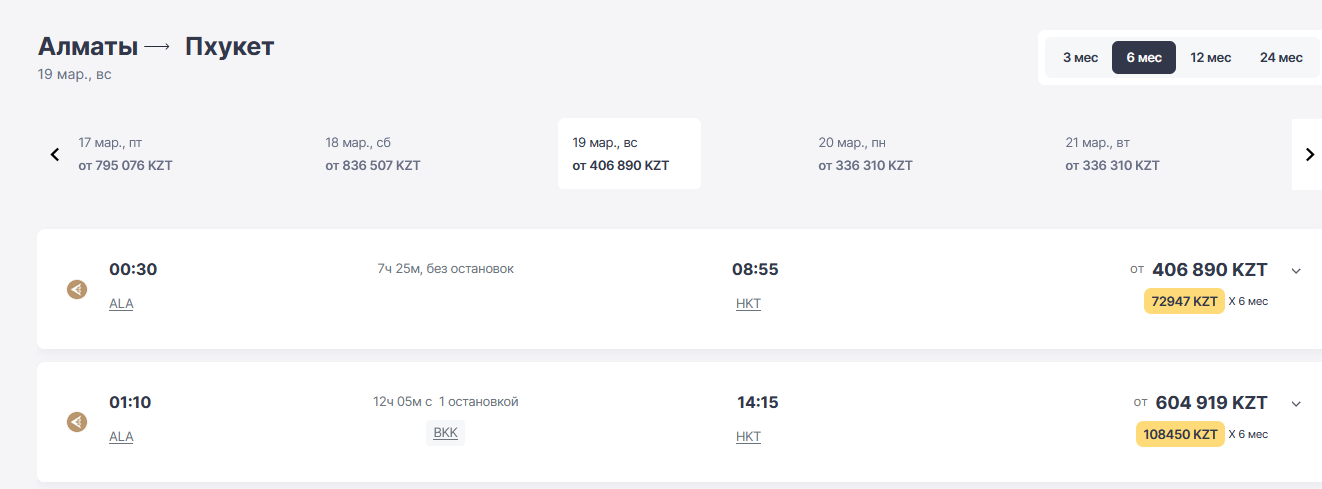Image resolution: width=1322 pixels, height=489 pixels.
Task: Click the airline logo on the 00:30 flight
Action: 77,290
